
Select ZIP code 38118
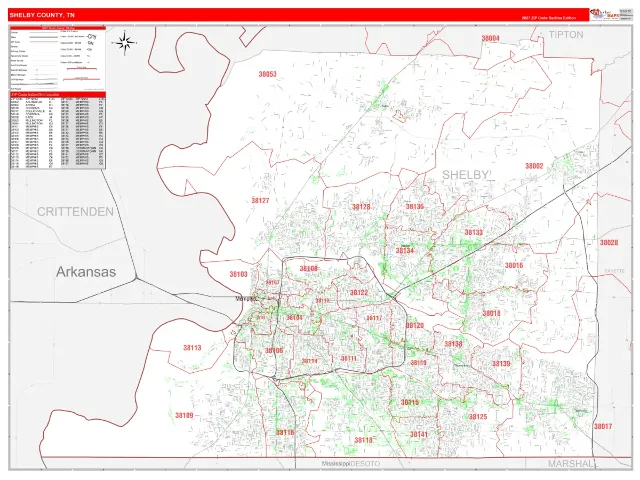[x=363, y=440]
